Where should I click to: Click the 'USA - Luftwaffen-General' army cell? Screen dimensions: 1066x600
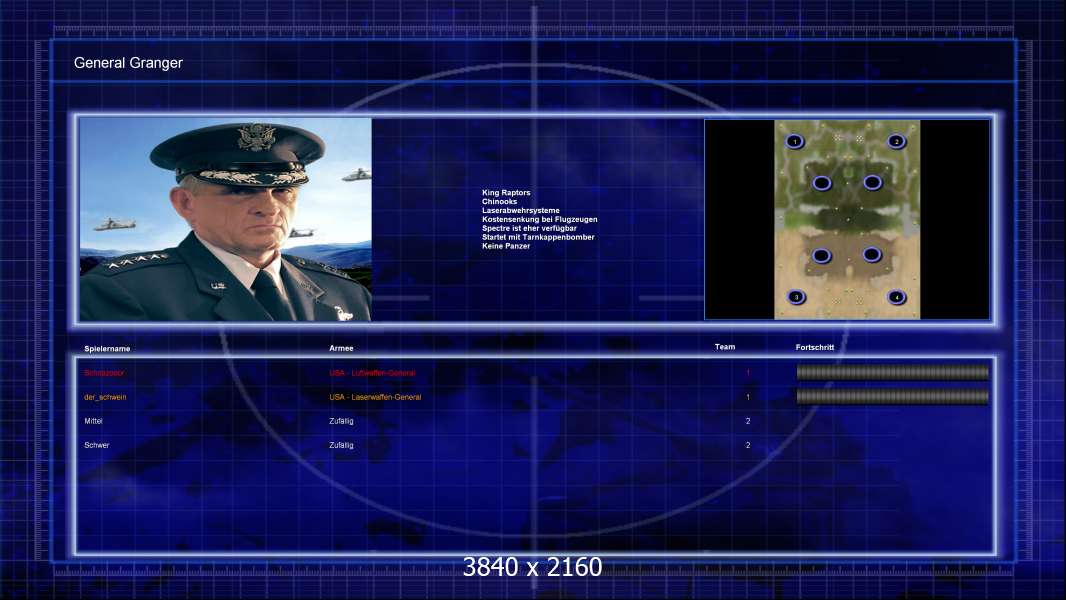(372, 373)
